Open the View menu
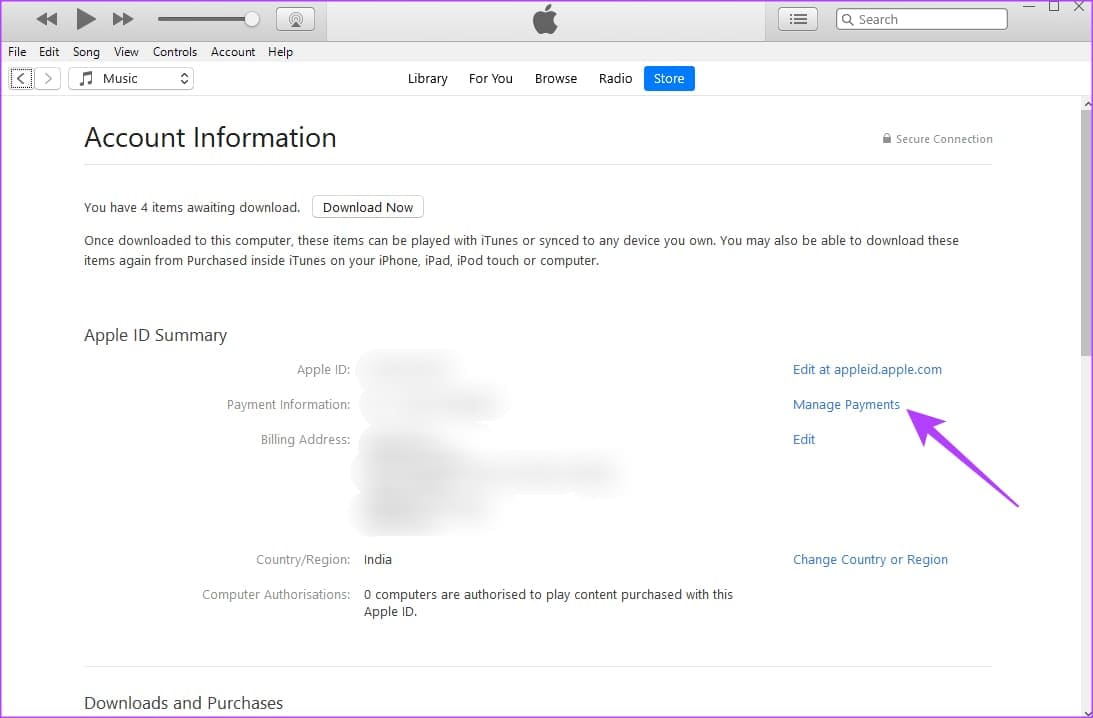Viewport: 1093px width, 718px height. (126, 52)
